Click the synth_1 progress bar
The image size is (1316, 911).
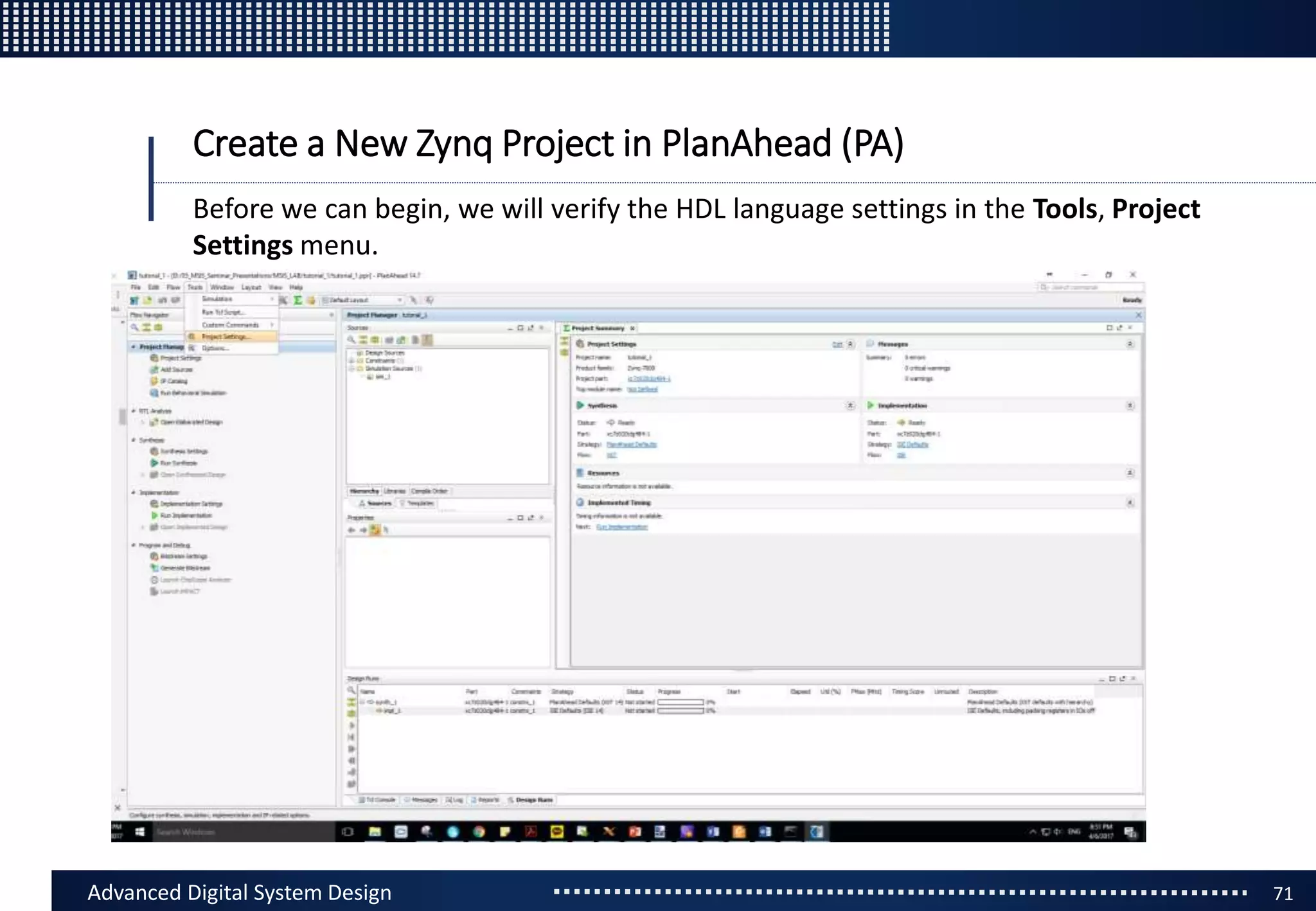pos(680,702)
